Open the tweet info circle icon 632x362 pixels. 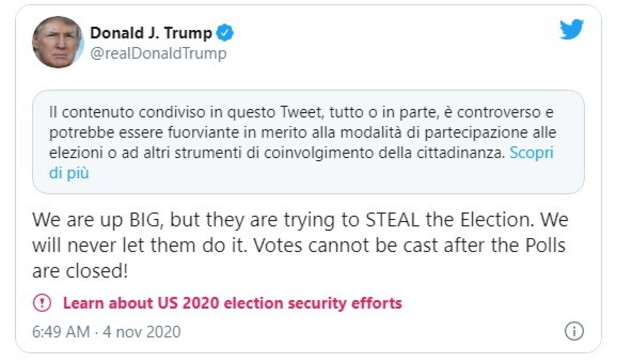(574, 331)
